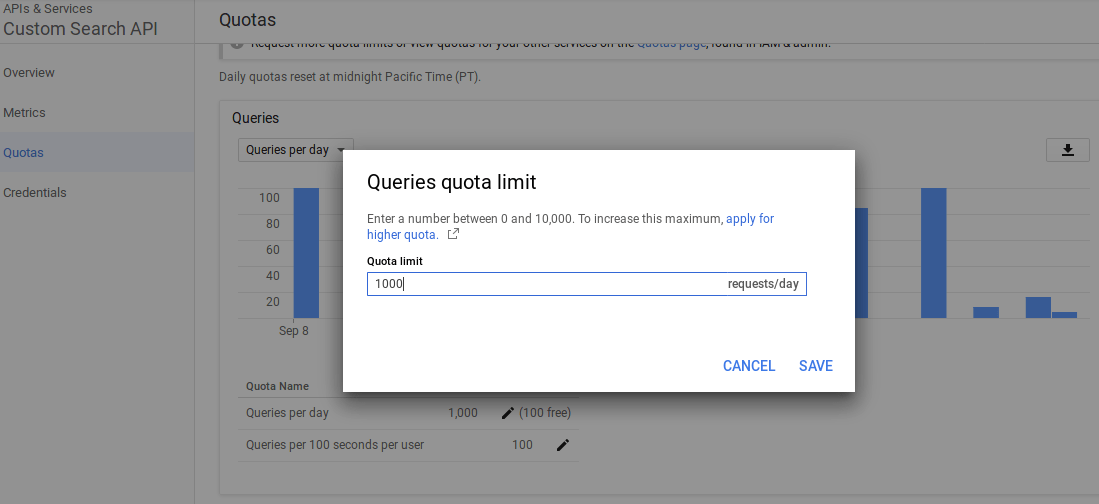Save the new quota limit
This screenshot has width=1099, height=504.
click(816, 366)
